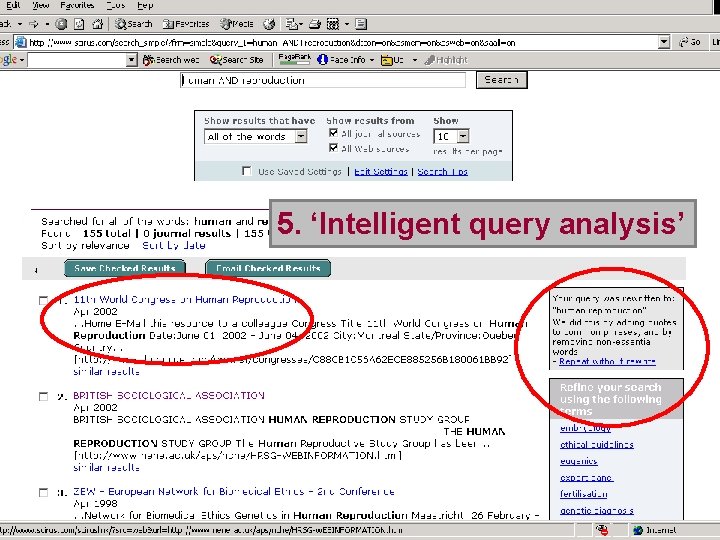This screenshot has height=540, width=720.
Task: Click Search web on Google toolbar
Action: 171,60
